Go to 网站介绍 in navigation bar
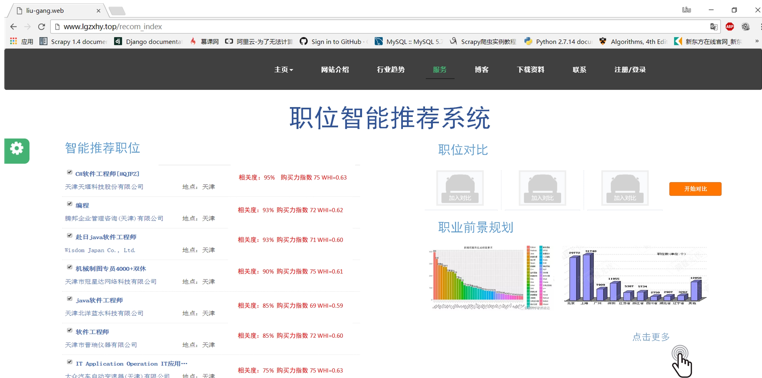 (335, 69)
